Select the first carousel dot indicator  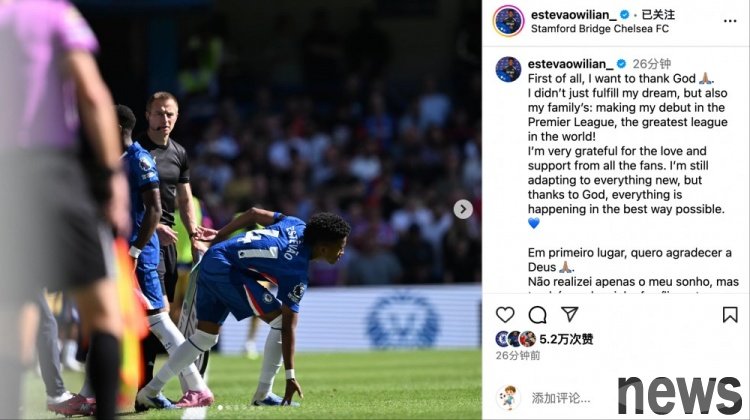220,408
